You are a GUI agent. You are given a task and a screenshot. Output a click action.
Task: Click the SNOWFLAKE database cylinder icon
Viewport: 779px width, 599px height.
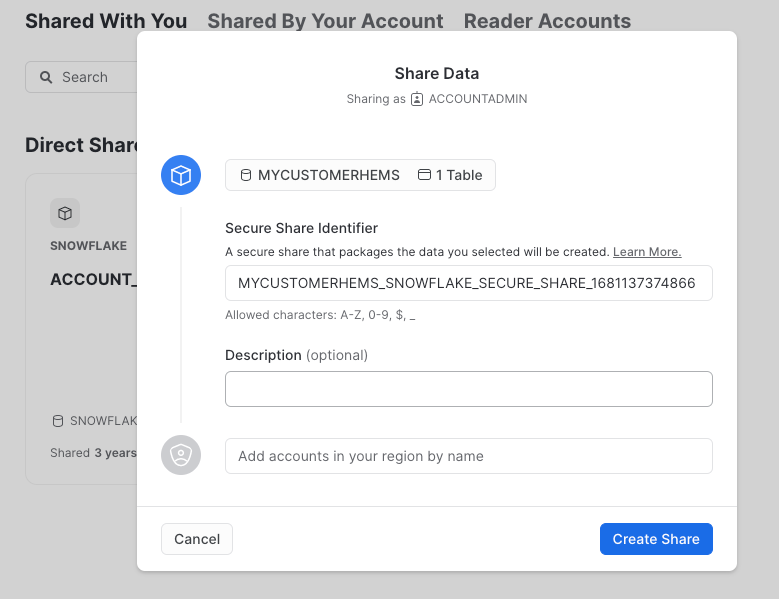pyautogui.click(x=58, y=421)
